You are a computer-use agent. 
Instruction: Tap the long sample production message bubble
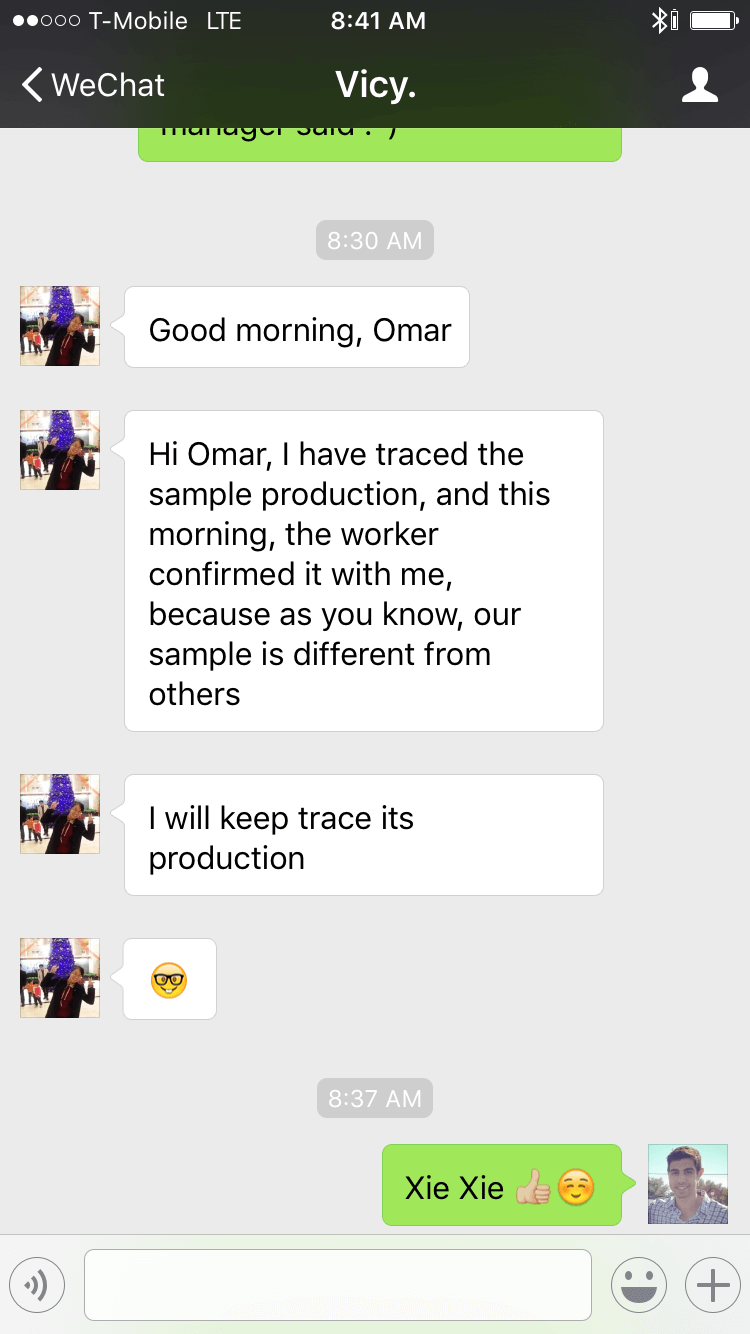[x=364, y=571]
